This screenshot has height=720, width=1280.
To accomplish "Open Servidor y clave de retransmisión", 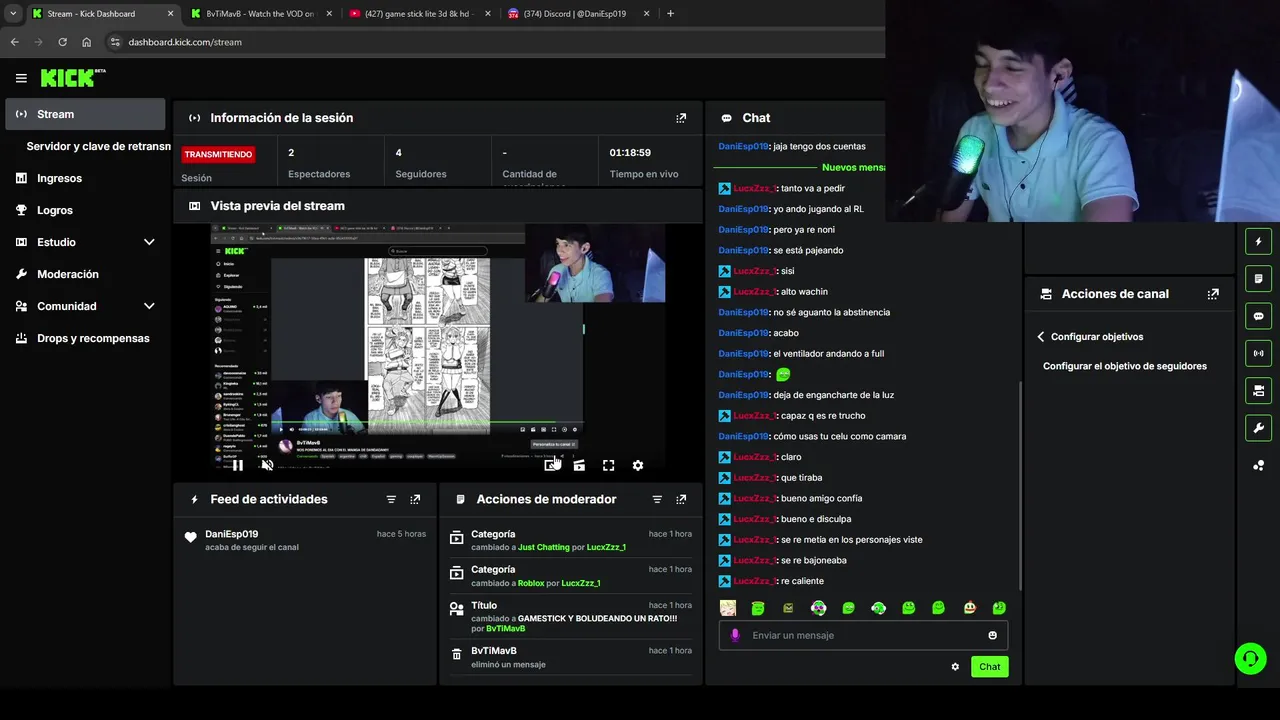I will (98, 146).
